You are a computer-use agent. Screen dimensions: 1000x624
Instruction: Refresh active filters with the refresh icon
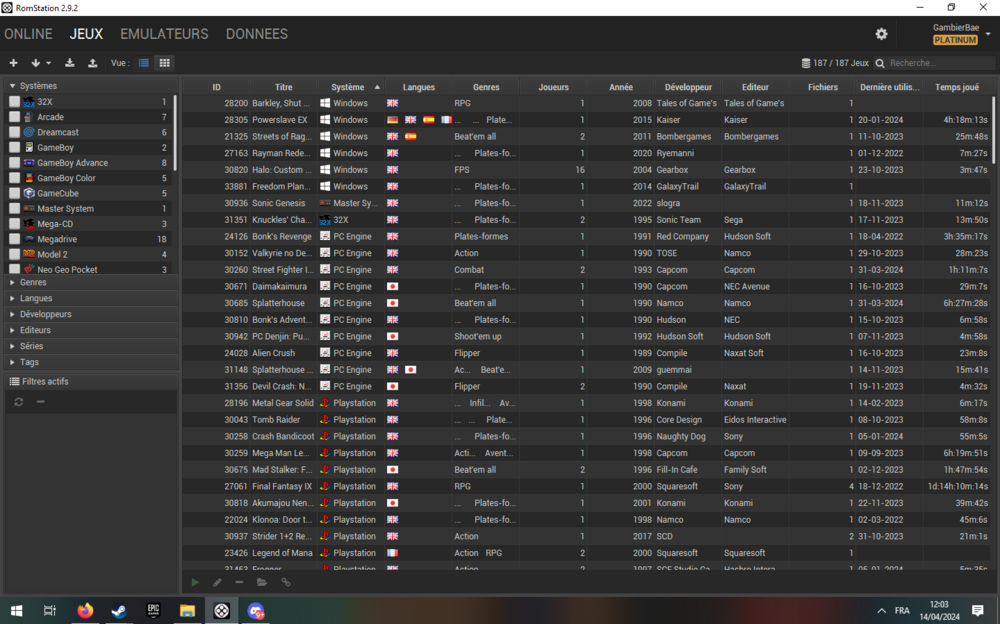pos(19,400)
